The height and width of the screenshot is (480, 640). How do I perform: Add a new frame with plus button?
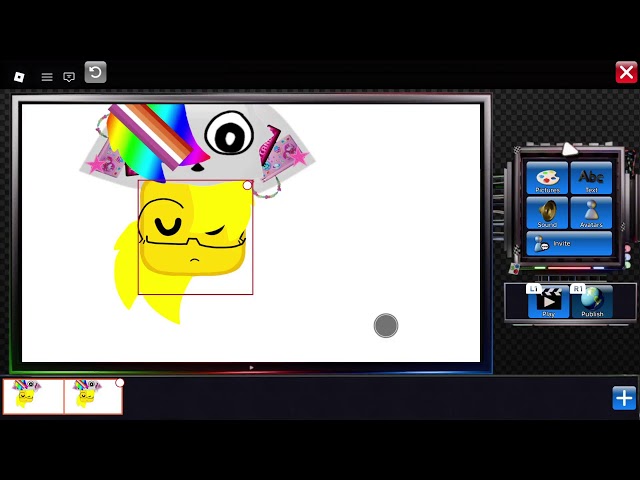[x=624, y=398]
